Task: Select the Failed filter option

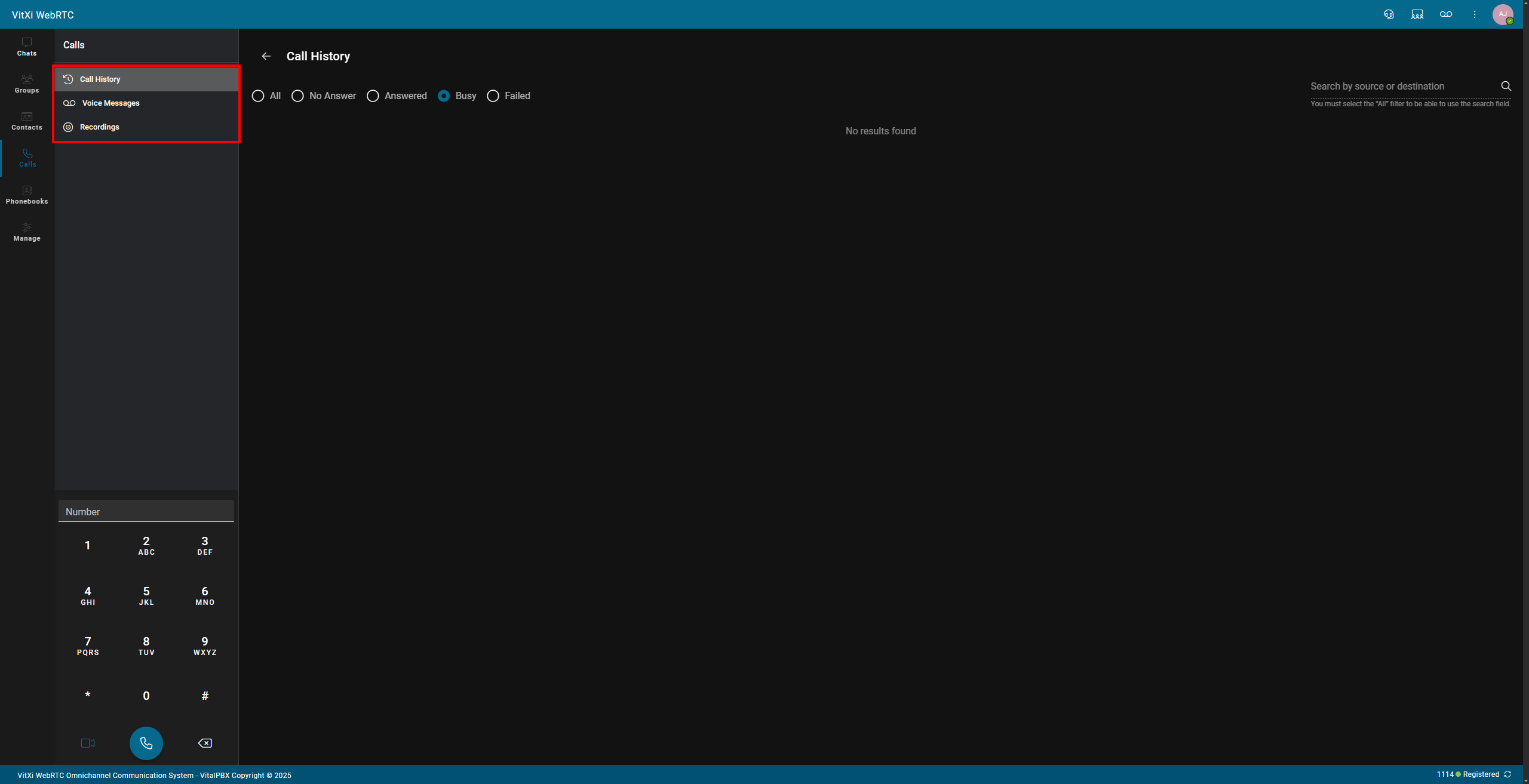Action: point(493,96)
